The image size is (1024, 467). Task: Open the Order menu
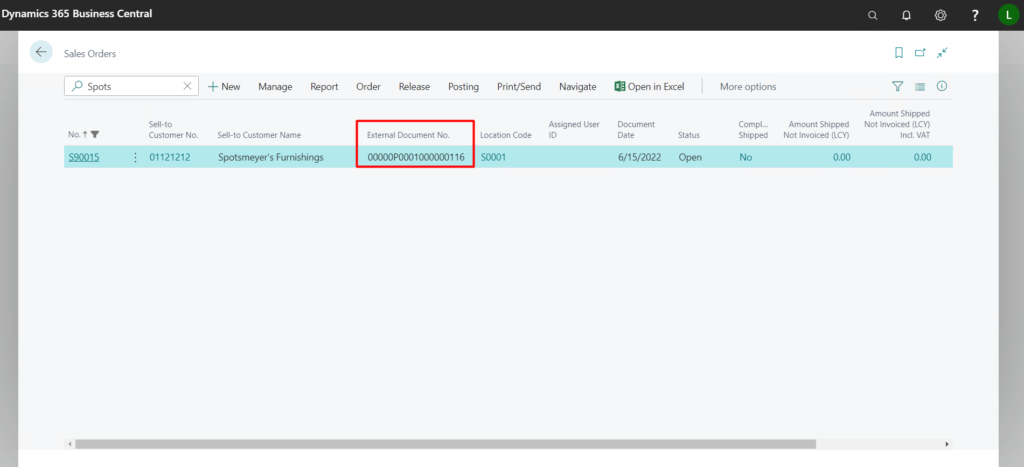click(x=368, y=86)
